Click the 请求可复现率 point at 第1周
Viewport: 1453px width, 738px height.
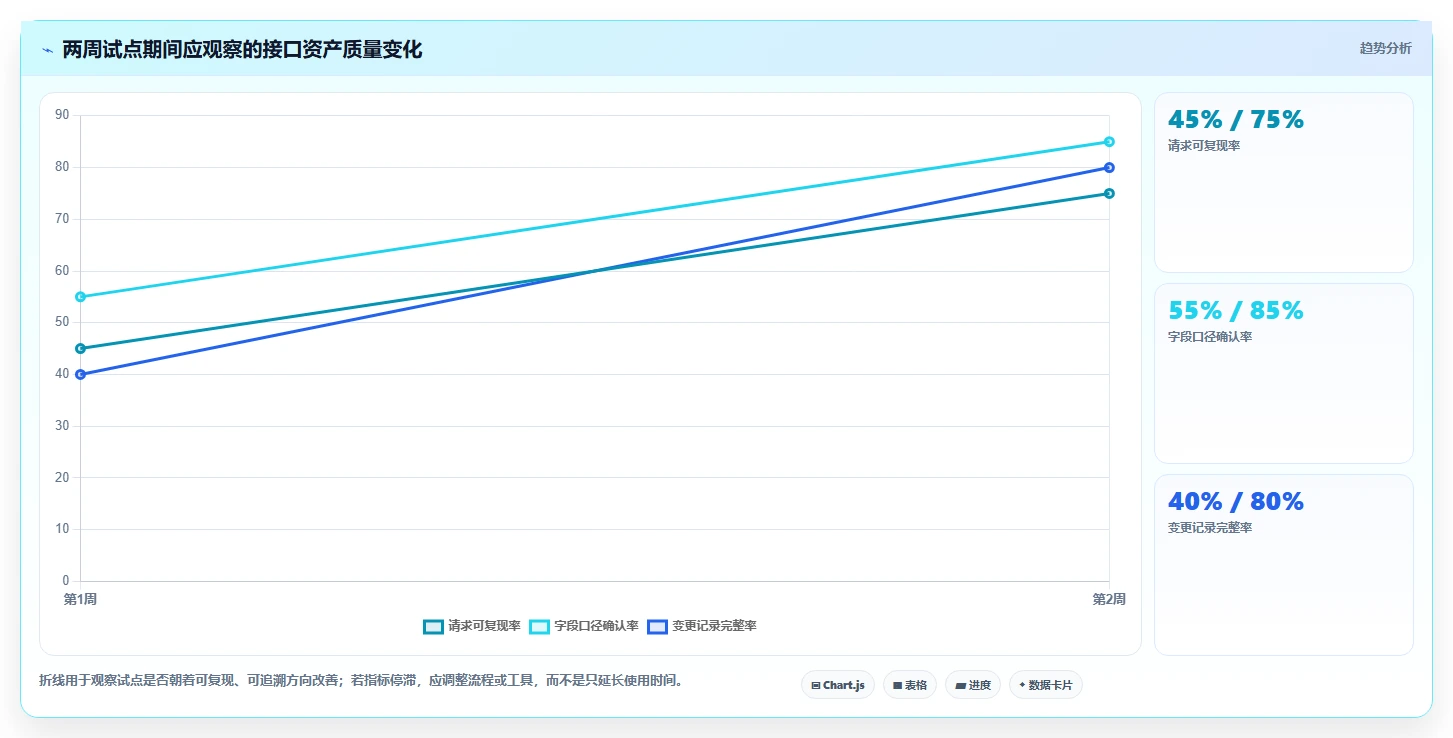[80, 348]
